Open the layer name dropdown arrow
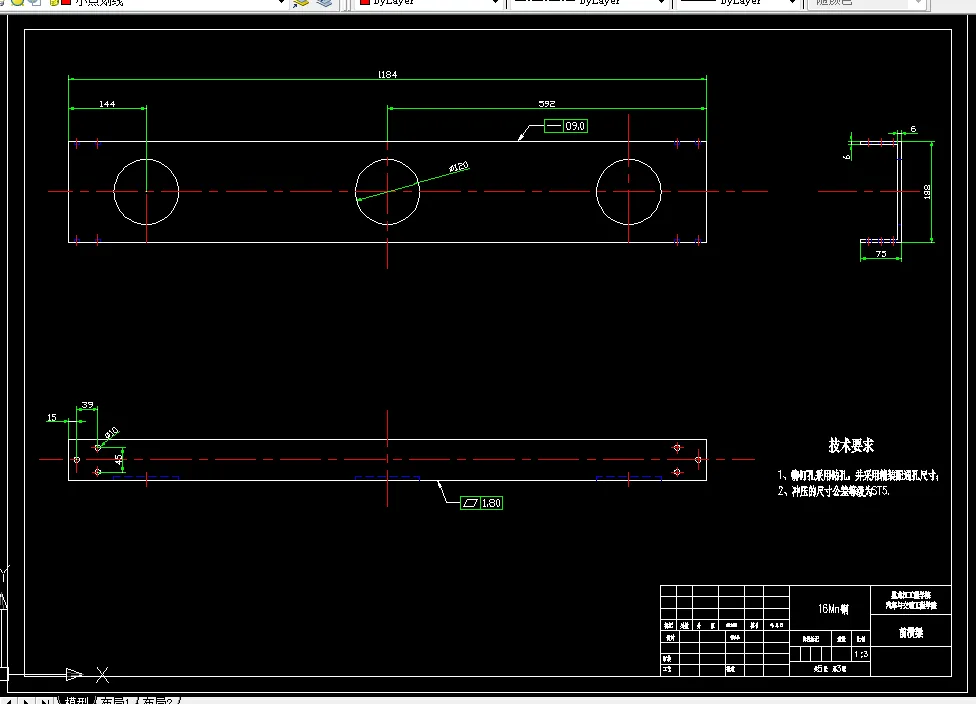 (281, 2)
